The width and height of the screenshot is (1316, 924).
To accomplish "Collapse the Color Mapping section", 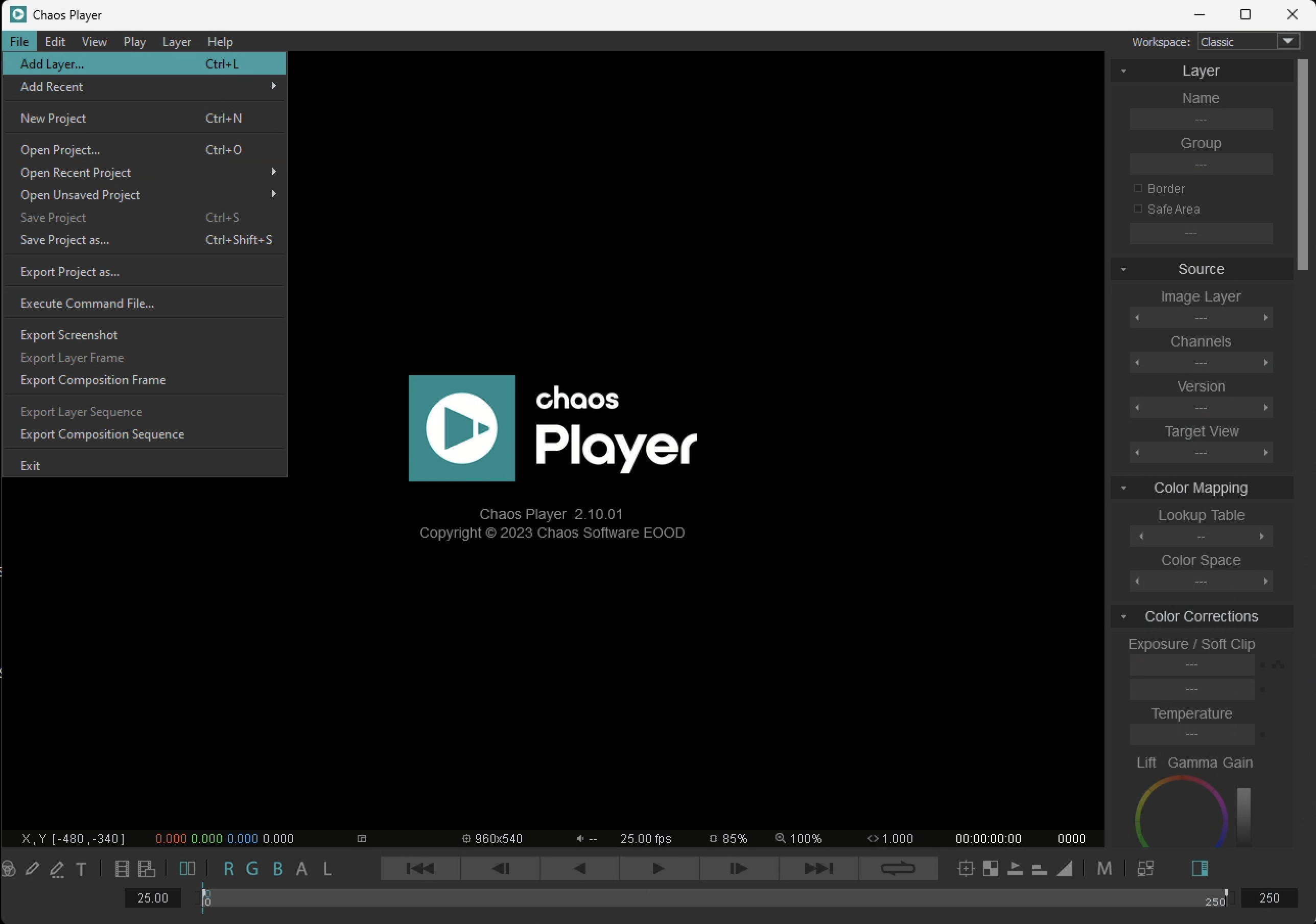I will (1123, 488).
